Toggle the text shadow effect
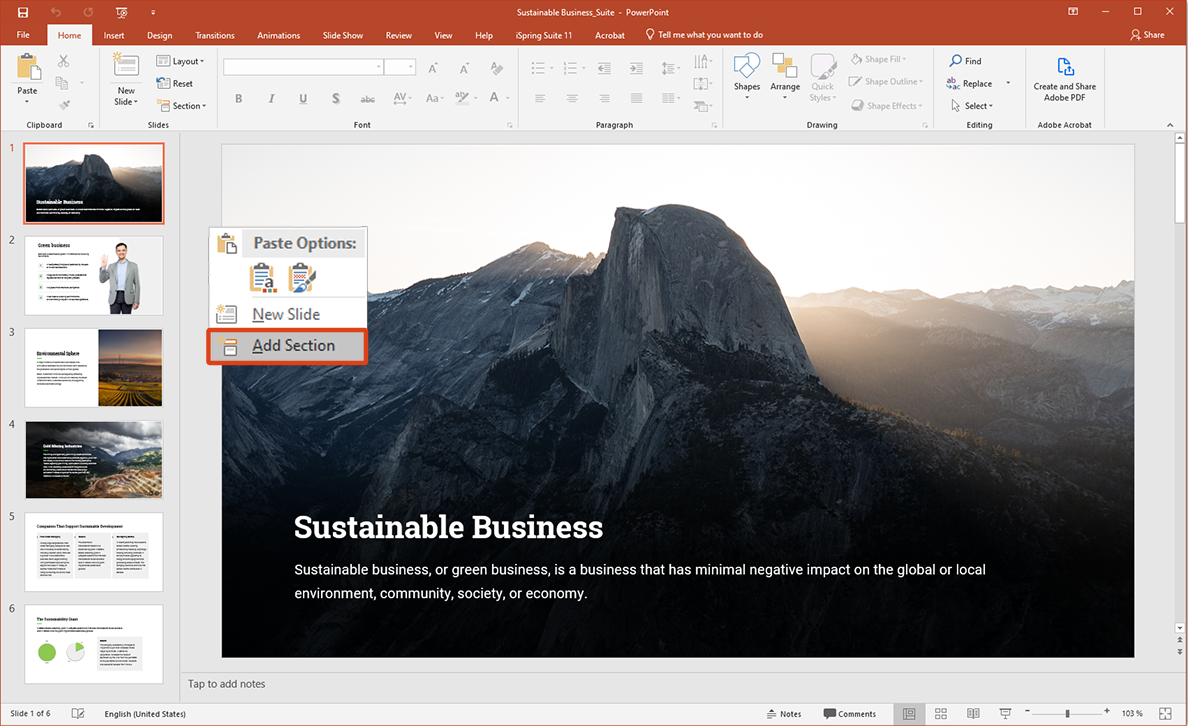The height and width of the screenshot is (726, 1188). click(x=335, y=98)
